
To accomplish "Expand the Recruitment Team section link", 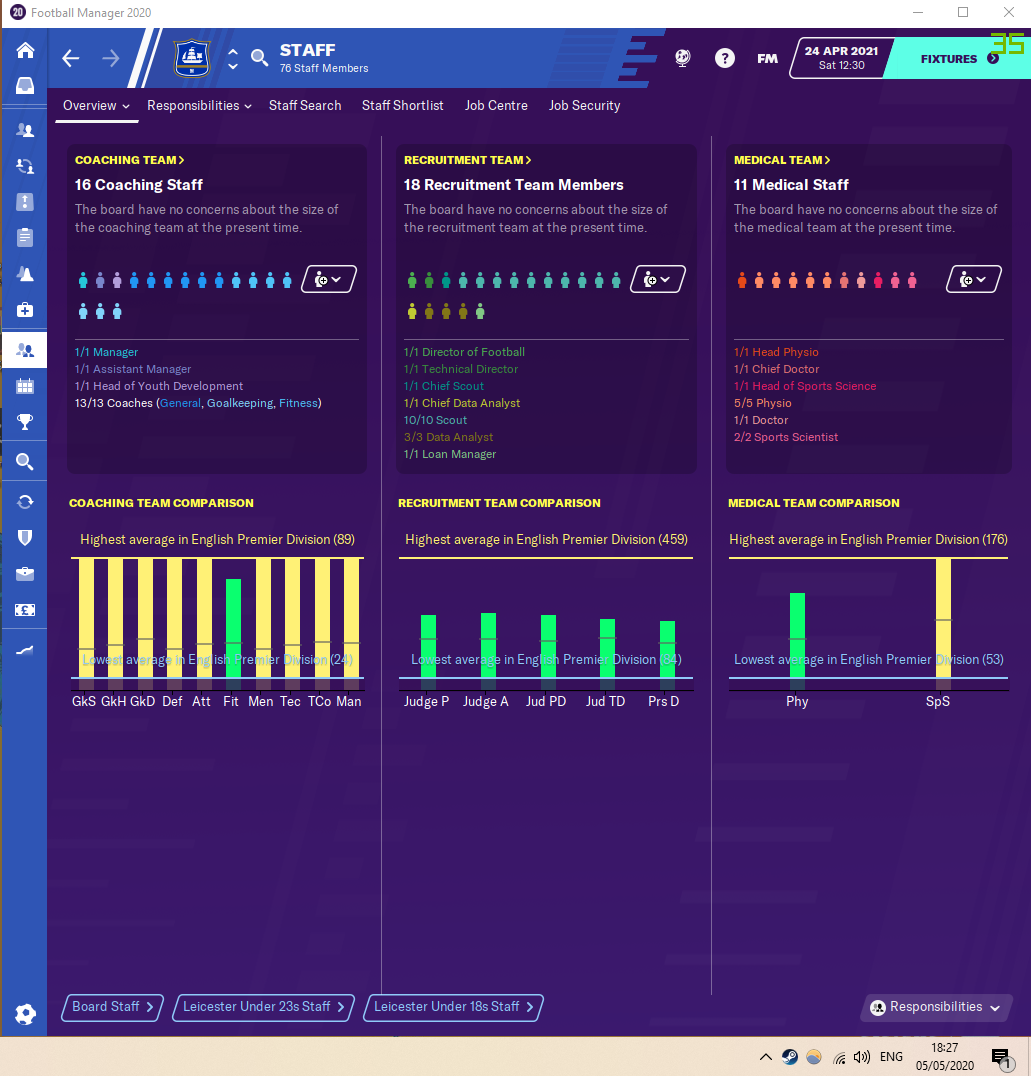I will click(467, 160).
